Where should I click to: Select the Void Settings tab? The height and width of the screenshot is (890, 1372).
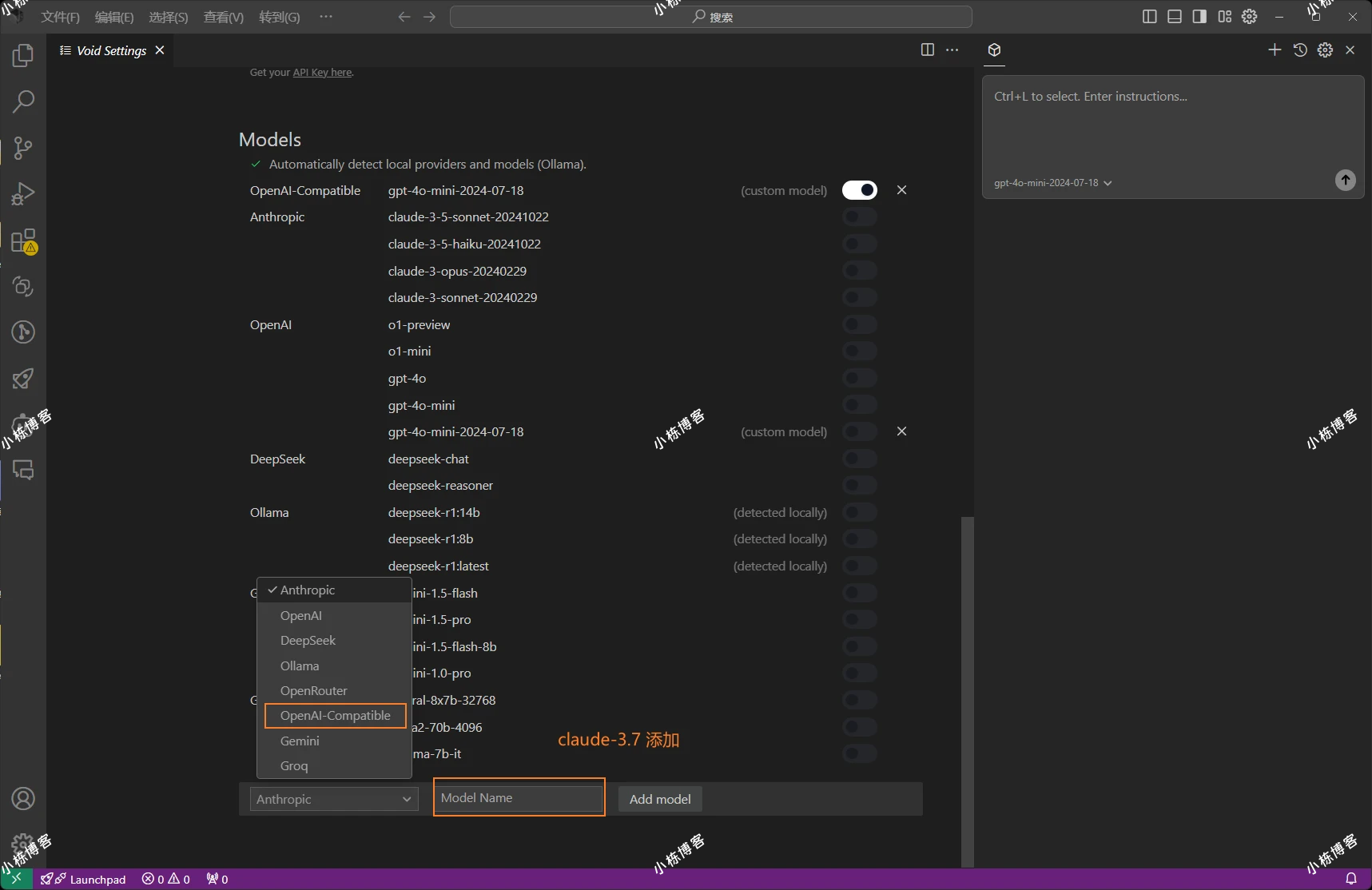pos(111,50)
